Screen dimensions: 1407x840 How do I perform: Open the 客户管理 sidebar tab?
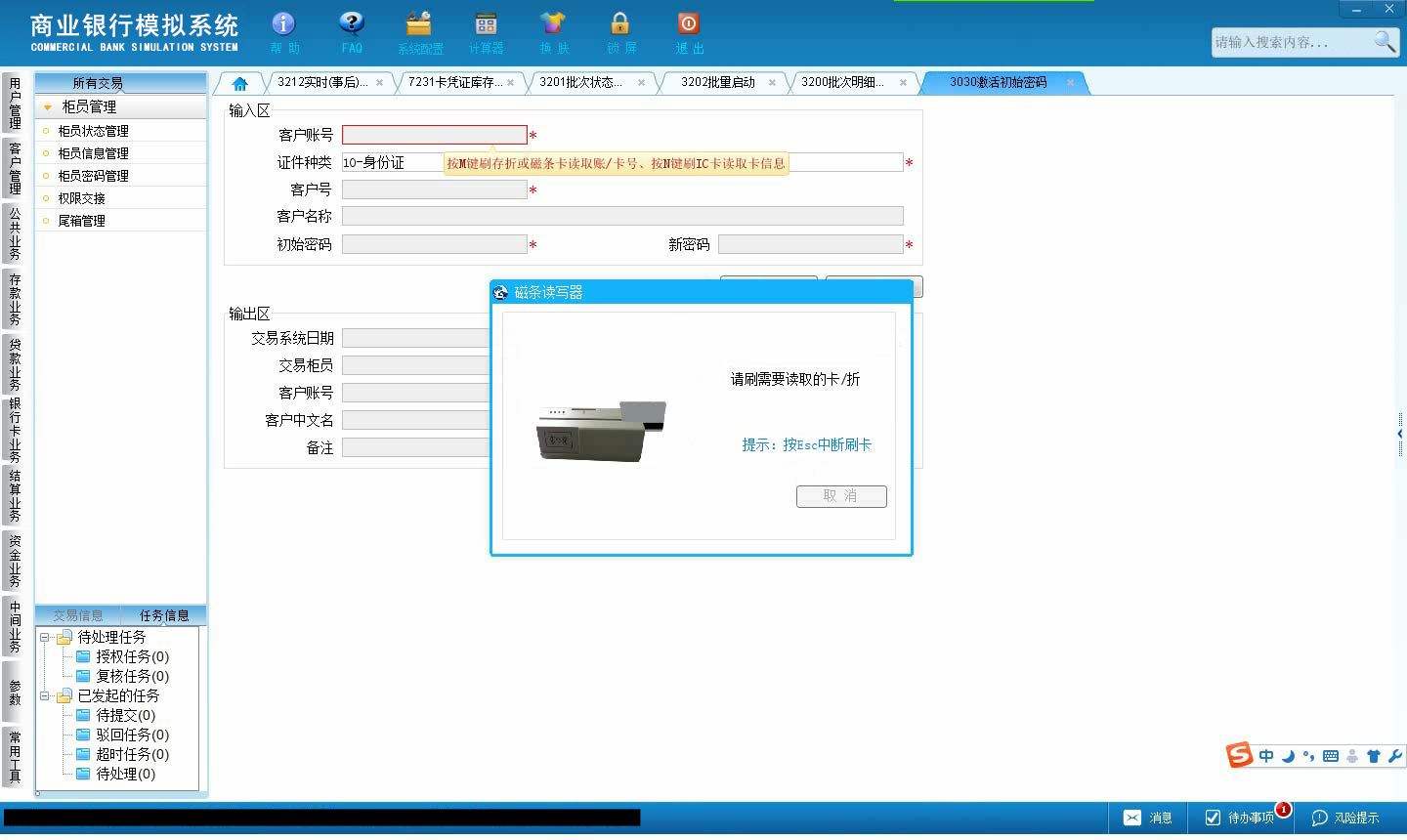[15, 169]
